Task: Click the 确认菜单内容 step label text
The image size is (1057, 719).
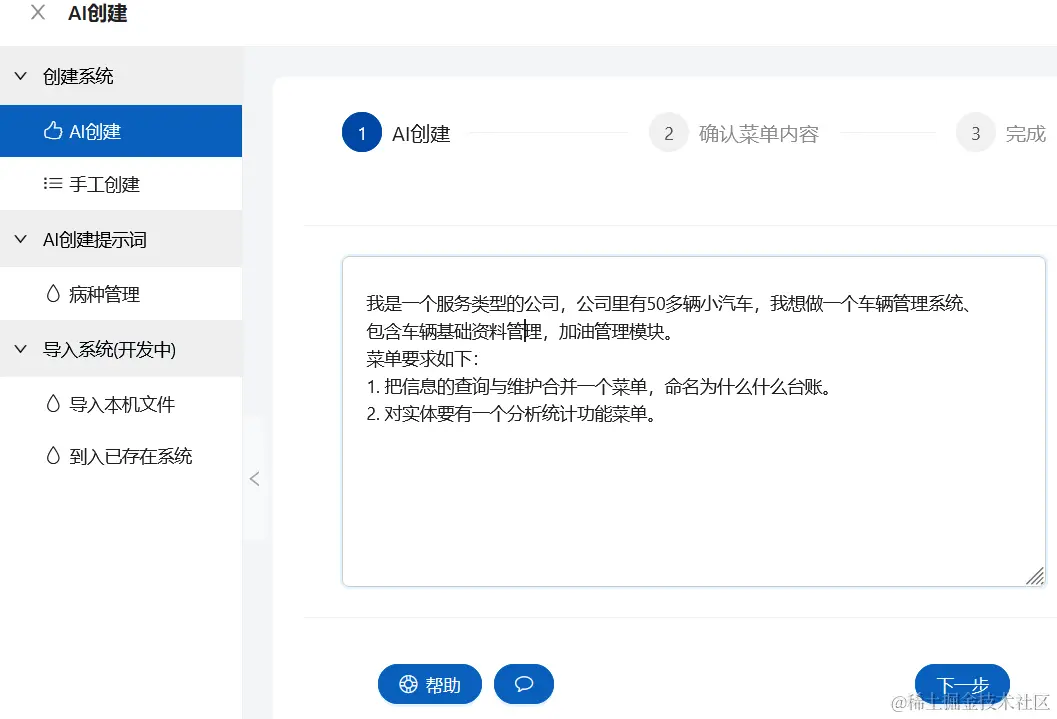Action: click(x=759, y=133)
